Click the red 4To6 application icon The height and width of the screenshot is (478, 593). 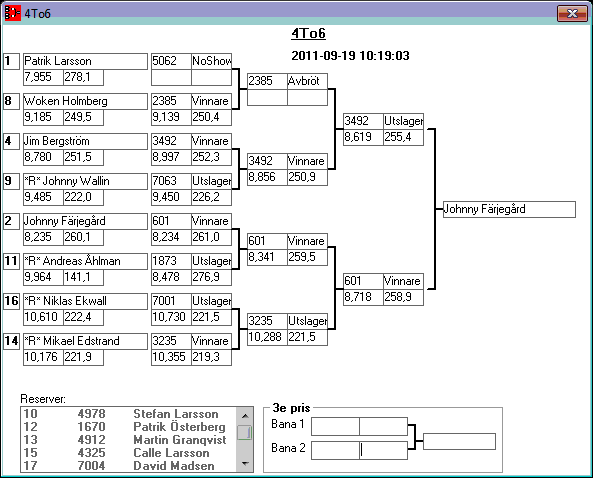pyautogui.click(x=12, y=13)
